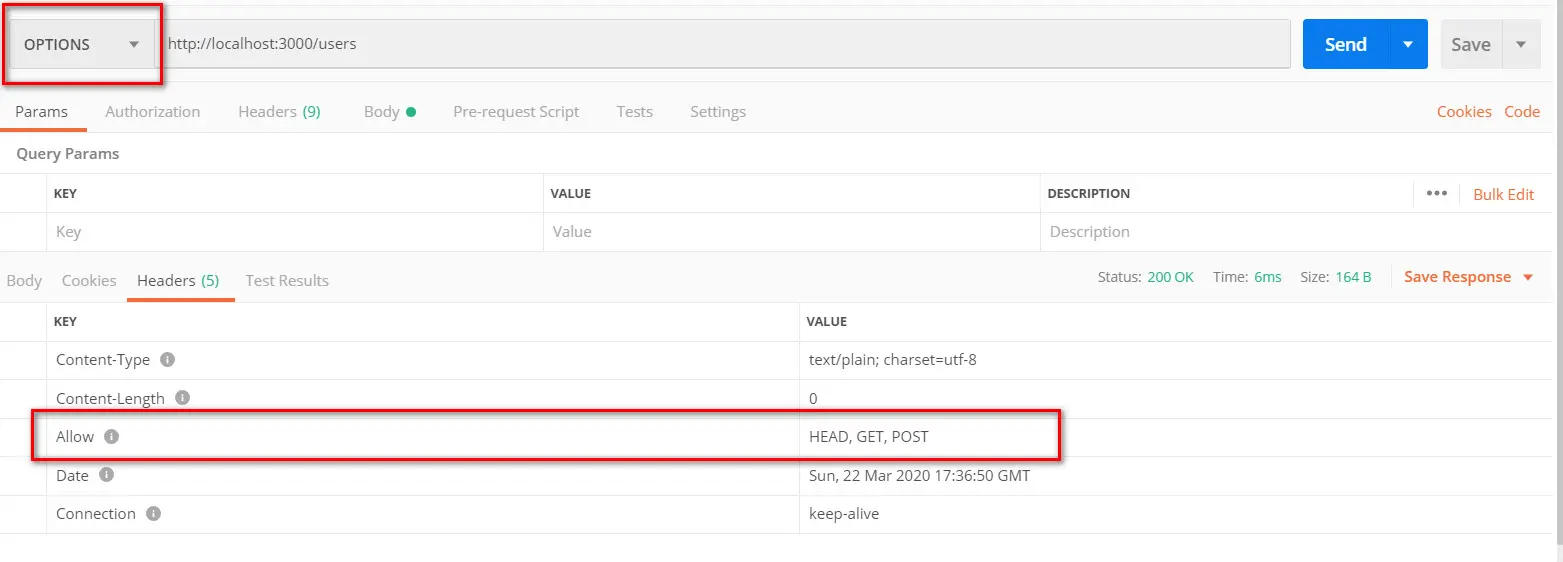Viewport: 1563px width, 562px height.
Task: Click the three-dots column options icon
Action: (1437, 193)
